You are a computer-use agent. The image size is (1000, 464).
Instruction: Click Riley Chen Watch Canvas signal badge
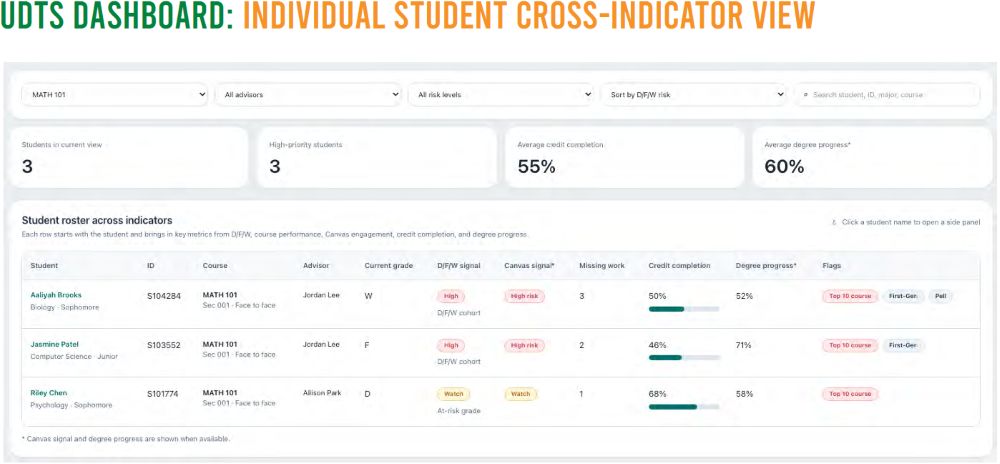pyautogui.click(x=520, y=394)
